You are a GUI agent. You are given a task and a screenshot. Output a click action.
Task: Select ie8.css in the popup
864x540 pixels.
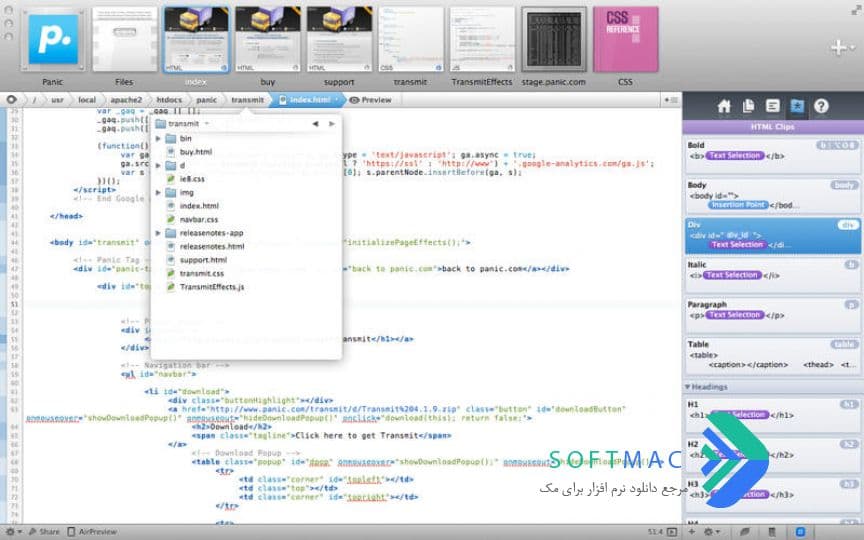pyautogui.click(x=246, y=179)
